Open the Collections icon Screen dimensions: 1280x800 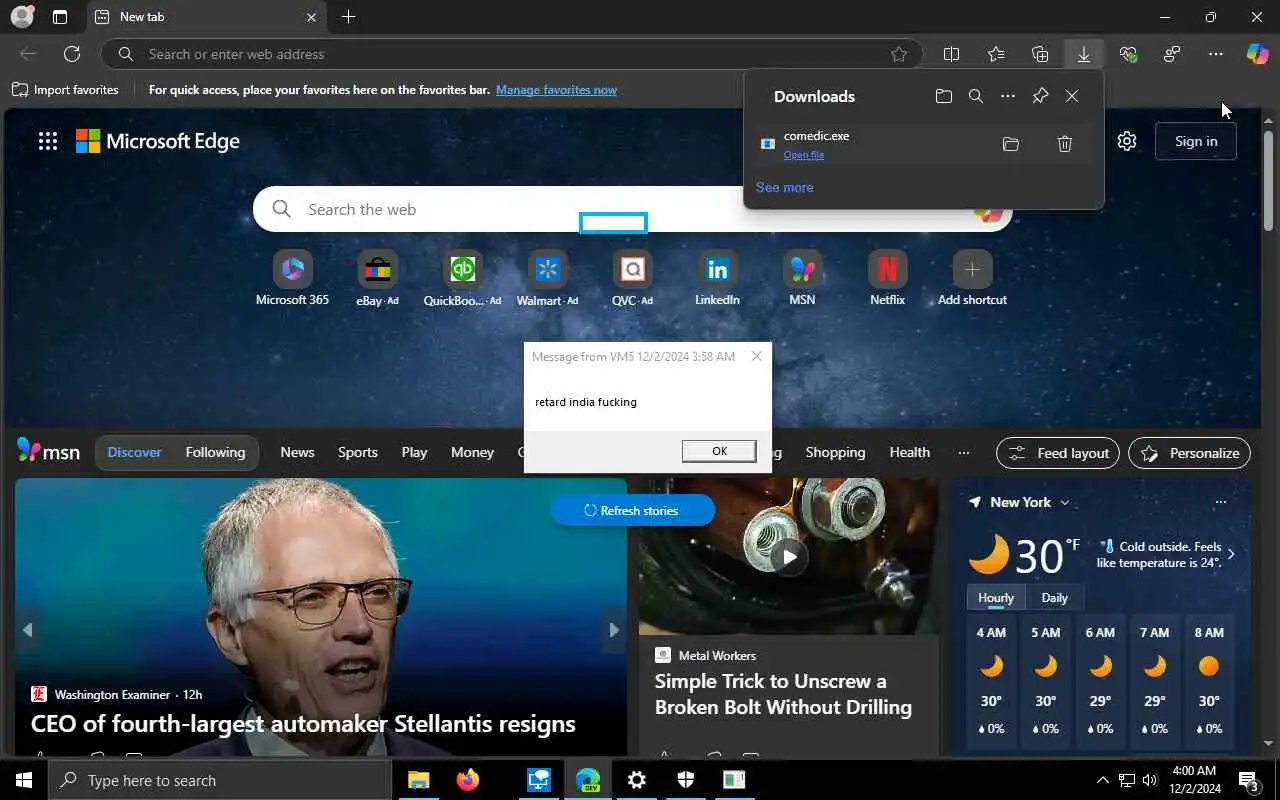1040,54
